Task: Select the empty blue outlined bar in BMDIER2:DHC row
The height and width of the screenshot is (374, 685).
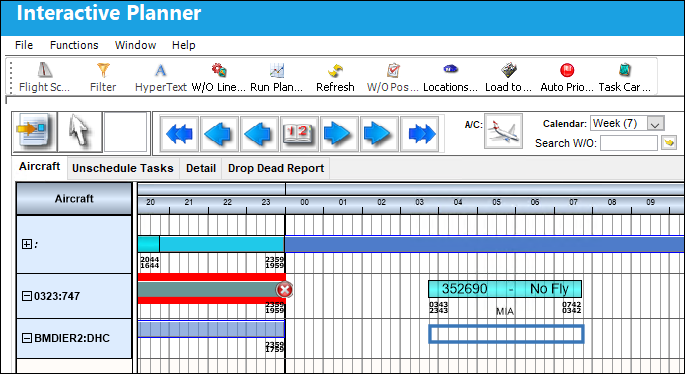Action: pos(506,334)
